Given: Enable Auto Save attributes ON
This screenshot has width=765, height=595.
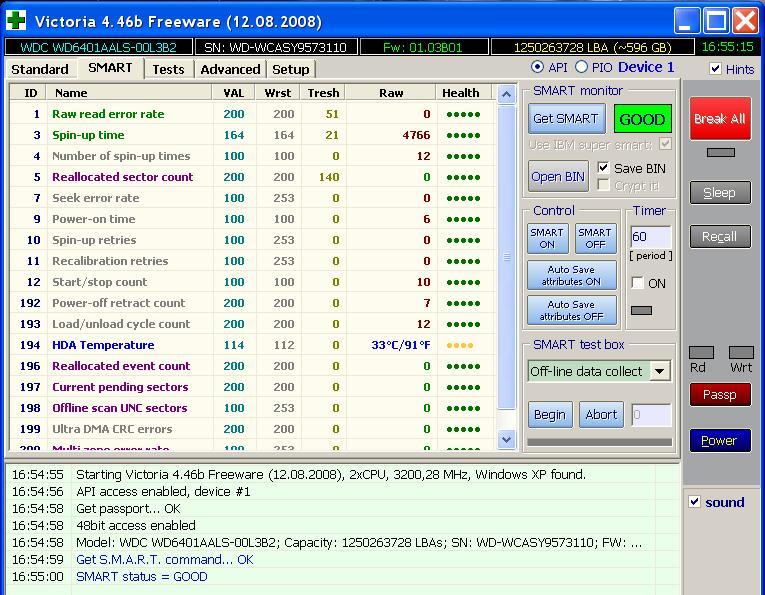Looking at the screenshot, I should [571, 275].
